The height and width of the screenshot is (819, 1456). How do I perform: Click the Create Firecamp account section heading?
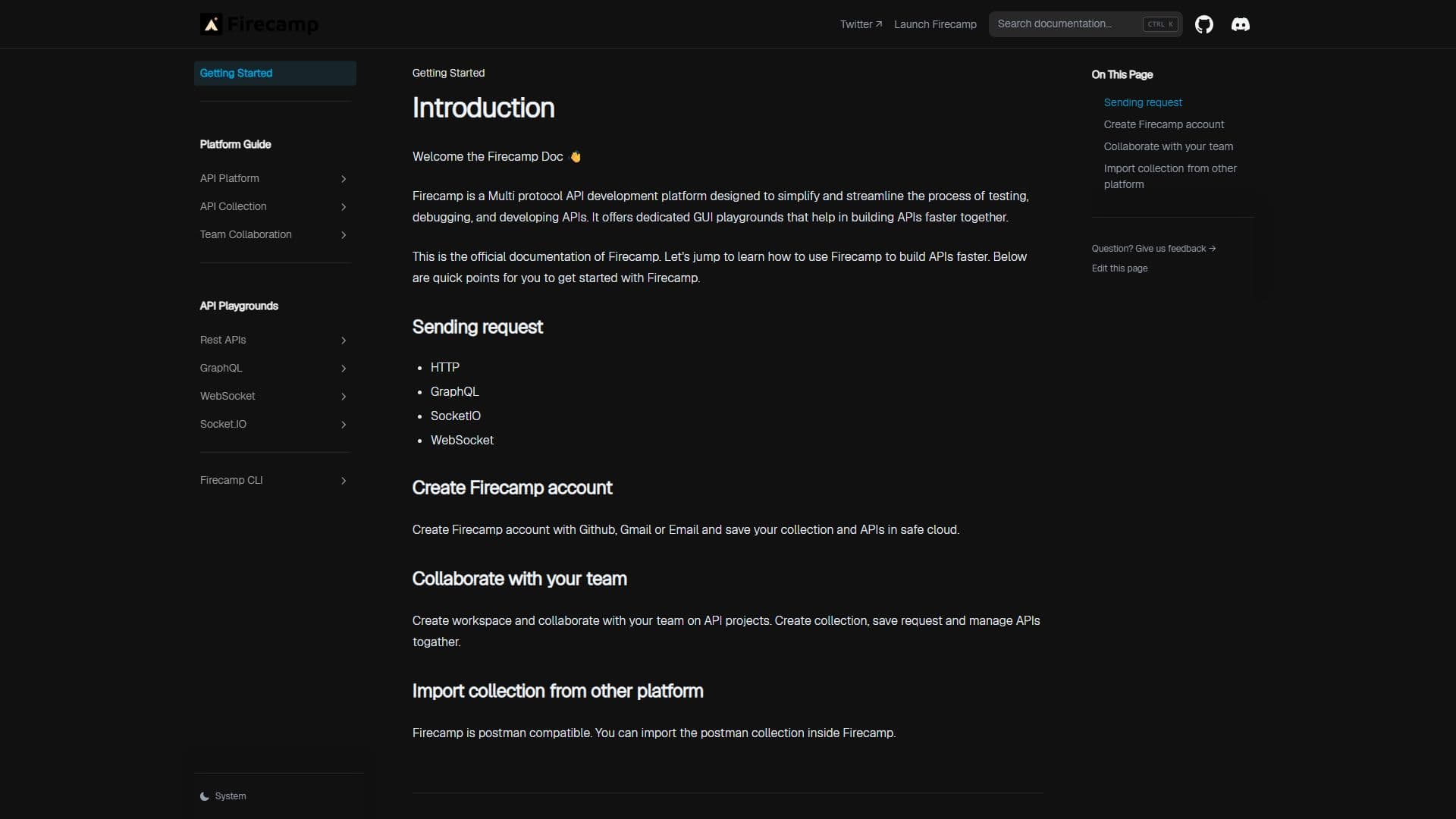(x=512, y=488)
